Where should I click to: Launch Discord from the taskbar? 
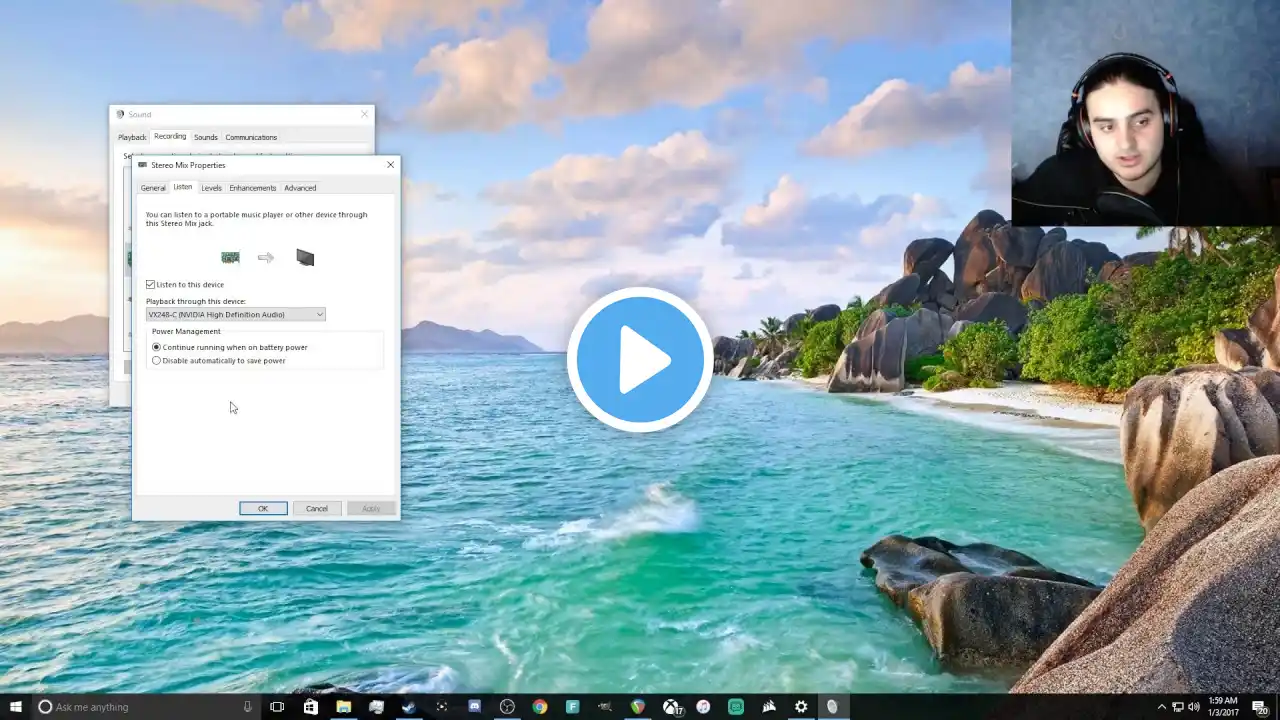[x=474, y=707]
